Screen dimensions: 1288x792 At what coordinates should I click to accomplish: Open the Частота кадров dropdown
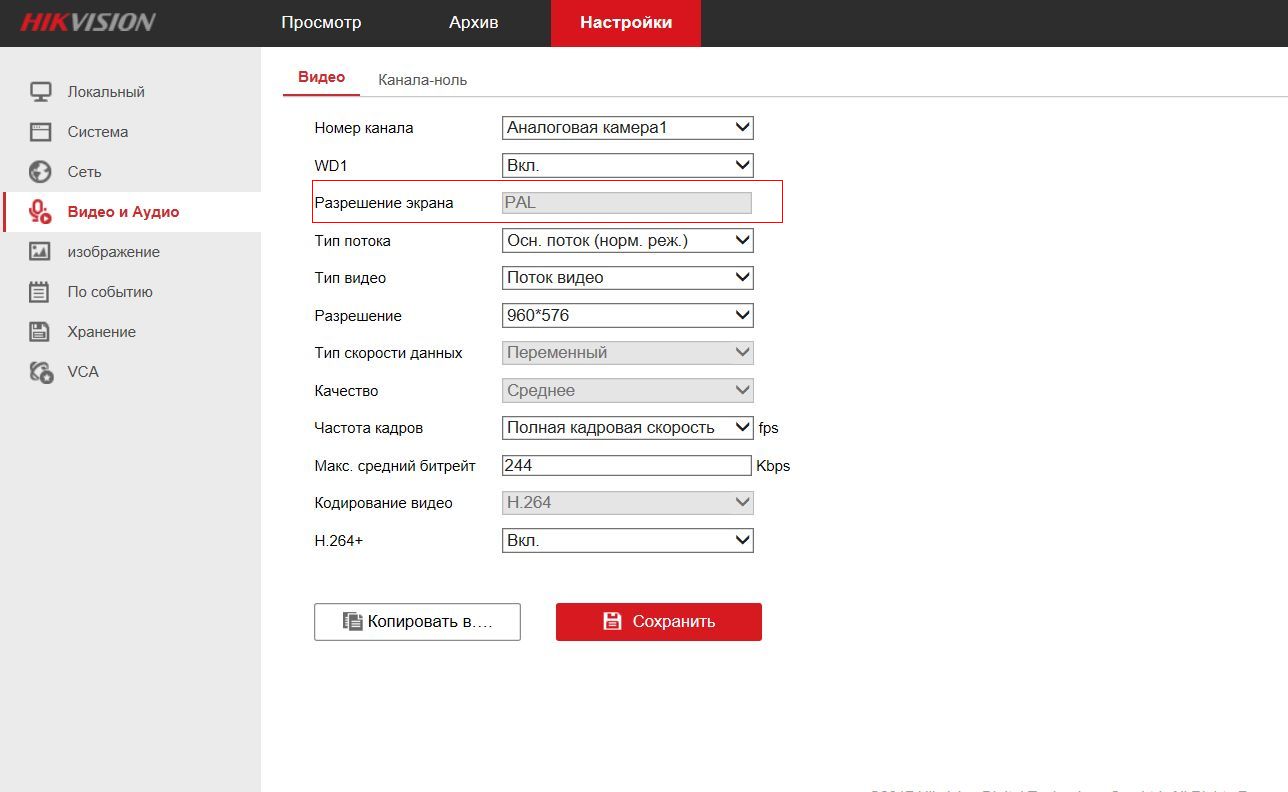point(627,428)
